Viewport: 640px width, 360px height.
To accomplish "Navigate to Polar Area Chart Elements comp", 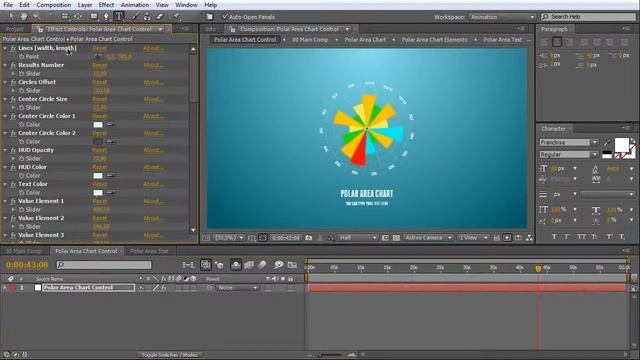I will [x=434, y=40].
